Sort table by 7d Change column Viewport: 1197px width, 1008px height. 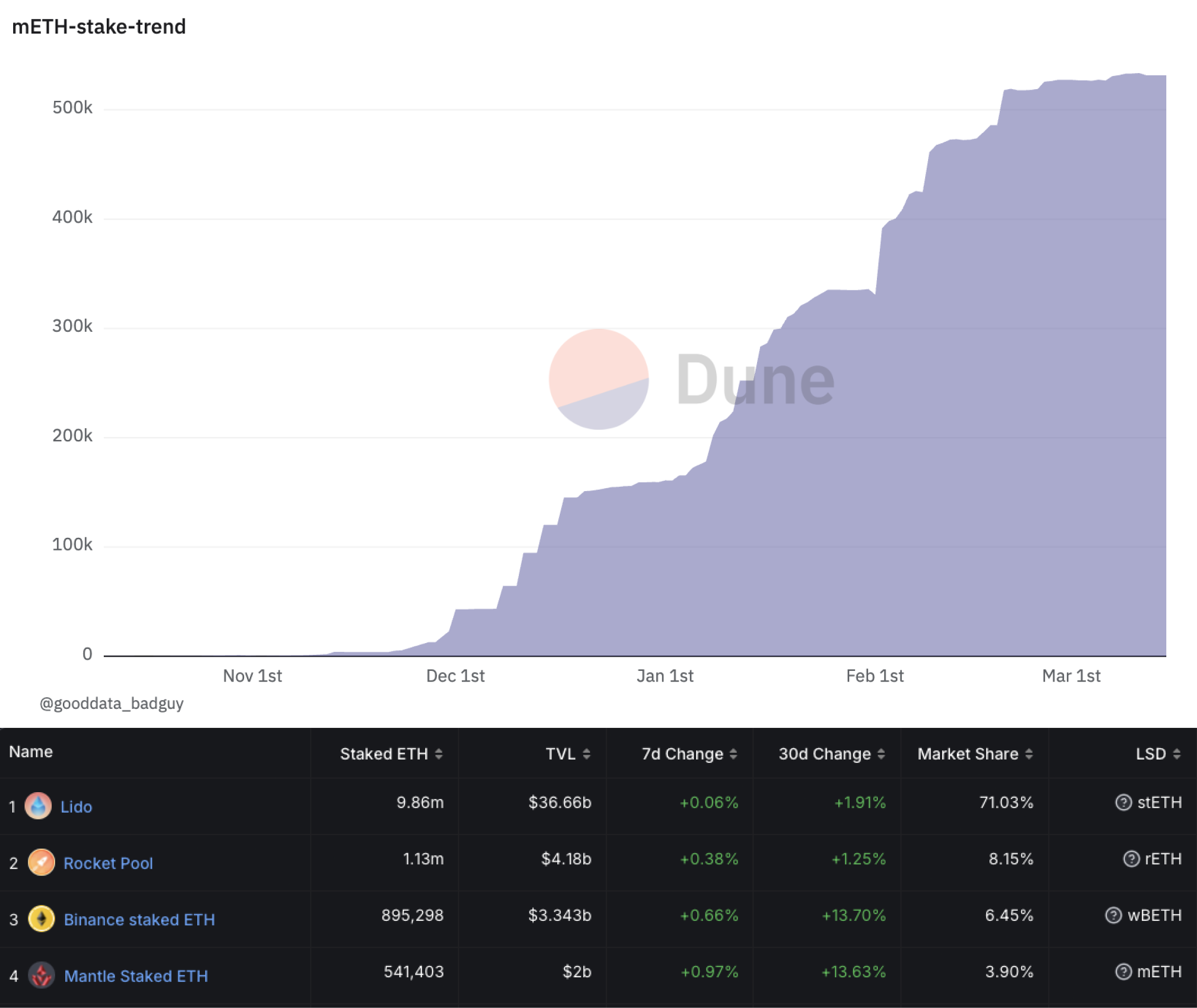click(x=690, y=754)
